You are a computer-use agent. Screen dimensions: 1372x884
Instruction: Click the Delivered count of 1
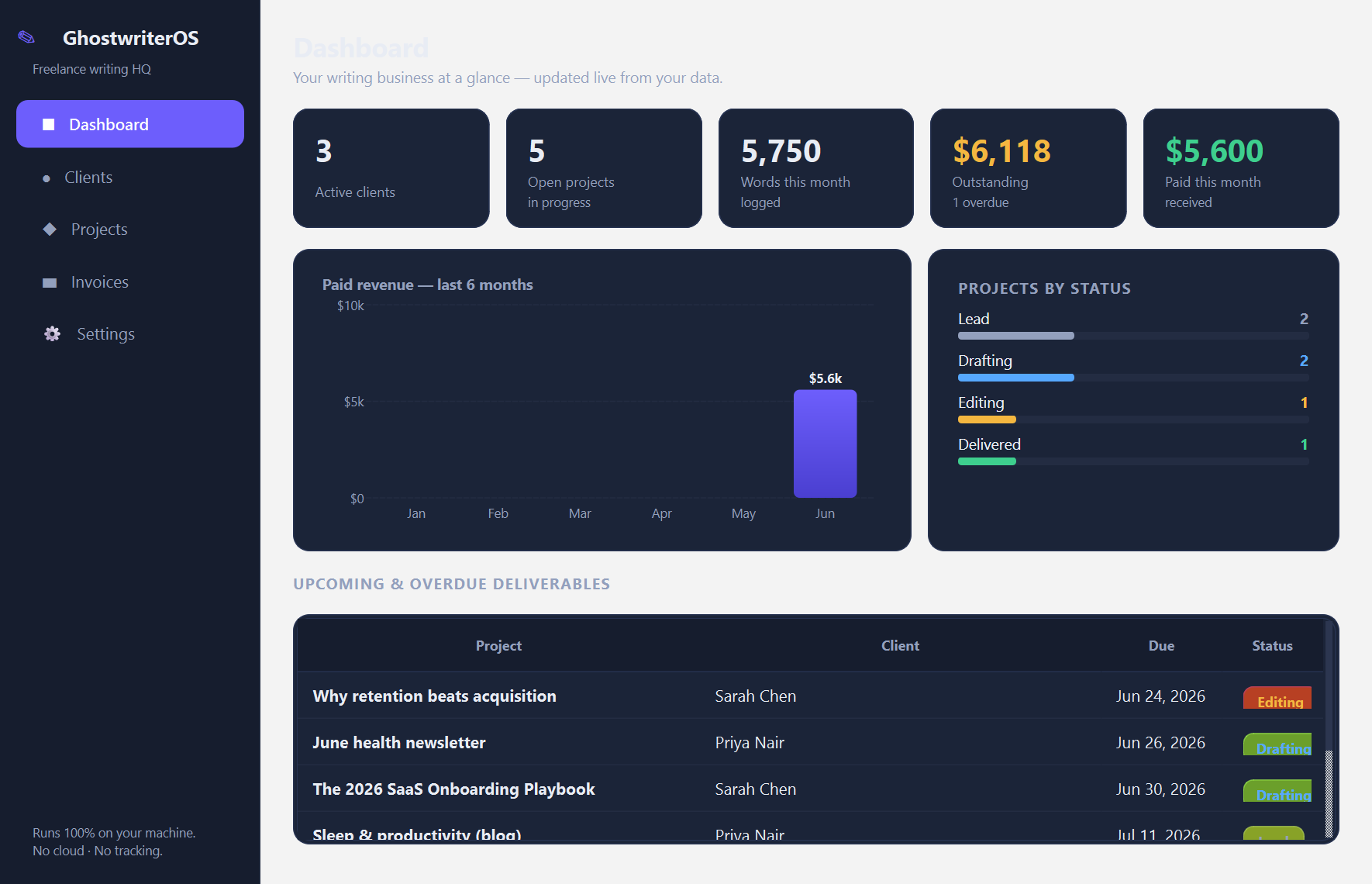[1304, 444]
